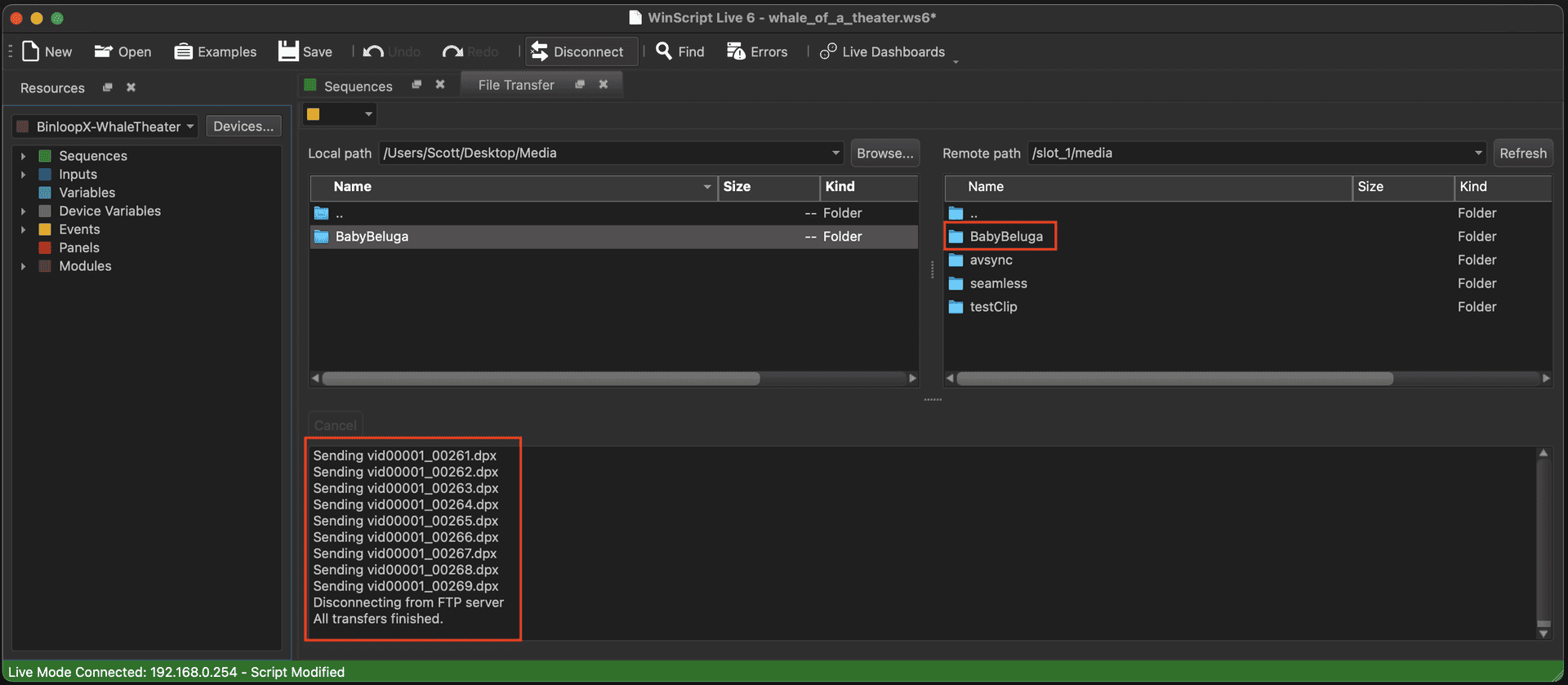Close the File Transfer tab
This screenshot has height=685, width=1568.
[604, 84]
